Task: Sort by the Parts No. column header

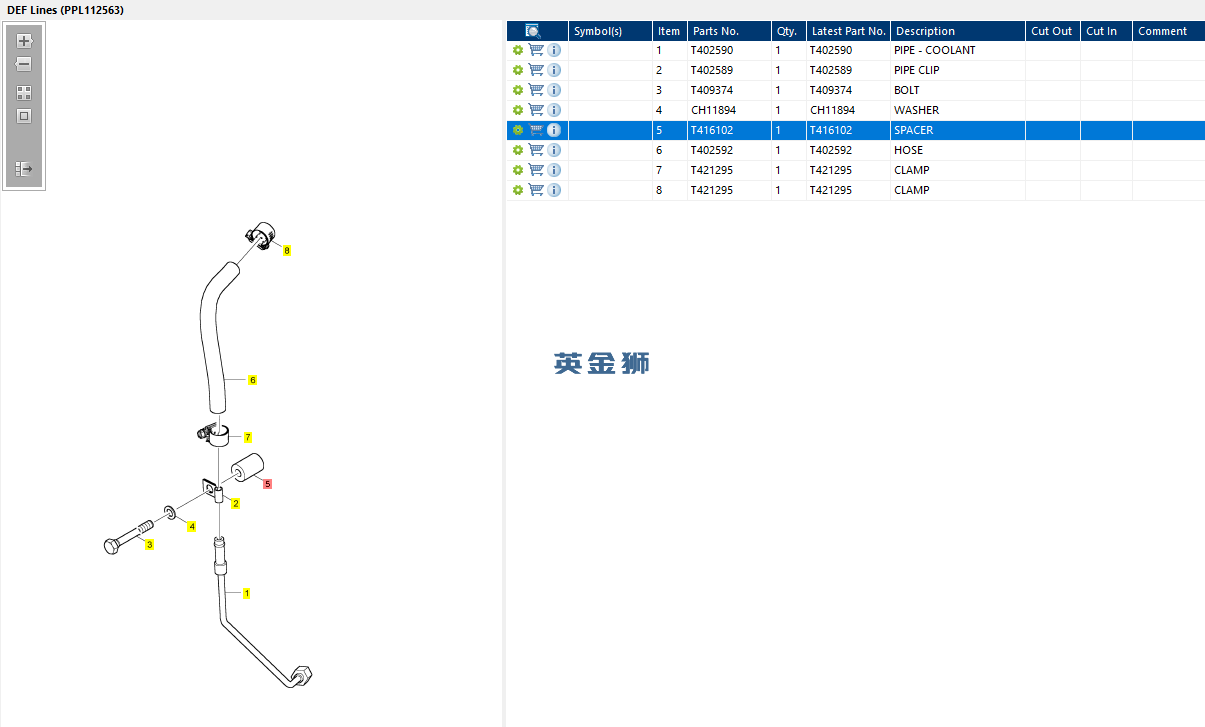Action: pyautogui.click(x=729, y=31)
